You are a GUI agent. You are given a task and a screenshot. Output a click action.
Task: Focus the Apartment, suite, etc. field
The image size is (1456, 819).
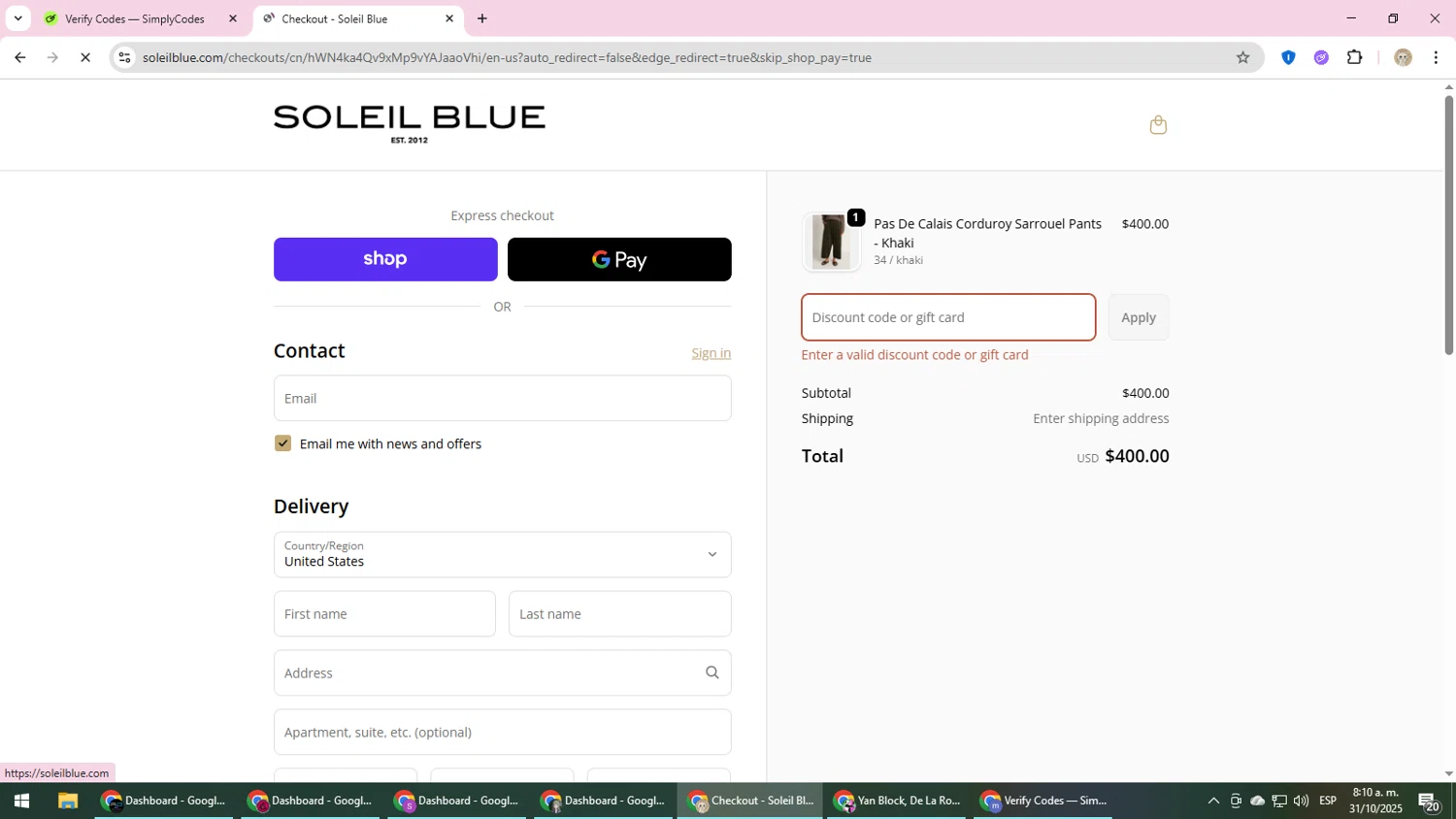coord(502,732)
